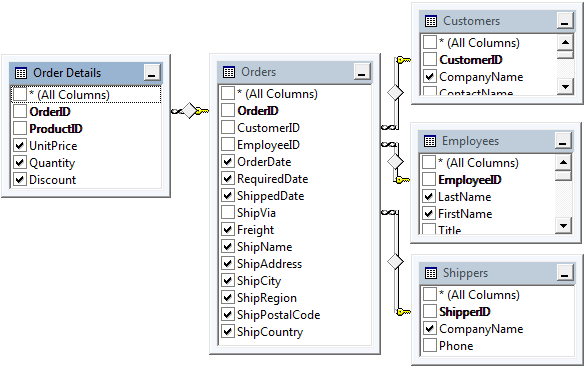The width and height of the screenshot is (586, 368).
Task: Click the Employees table icon
Action: pyautogui.click(x=430, y=141)
